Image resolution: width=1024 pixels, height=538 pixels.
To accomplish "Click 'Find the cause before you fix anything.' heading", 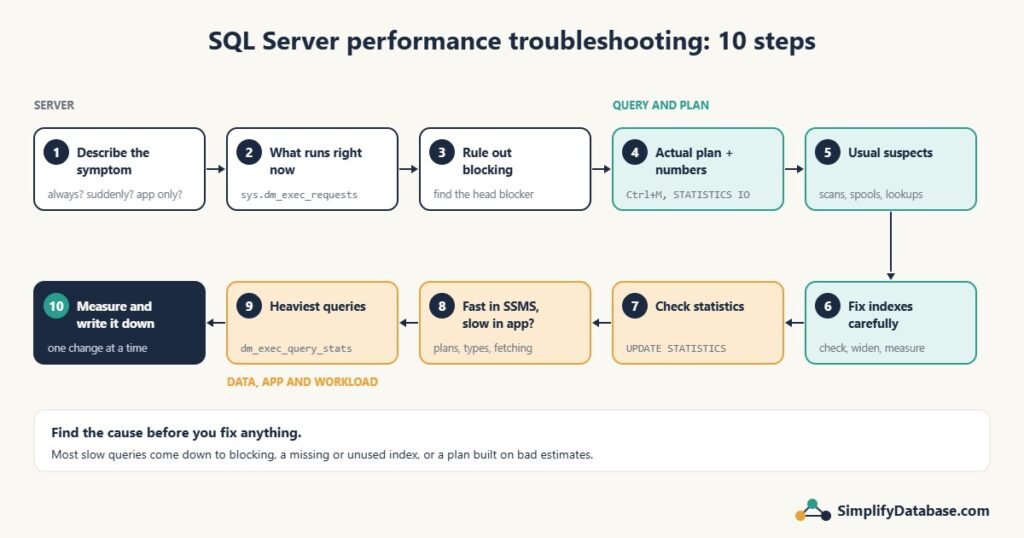I will (x=176, y=432).
